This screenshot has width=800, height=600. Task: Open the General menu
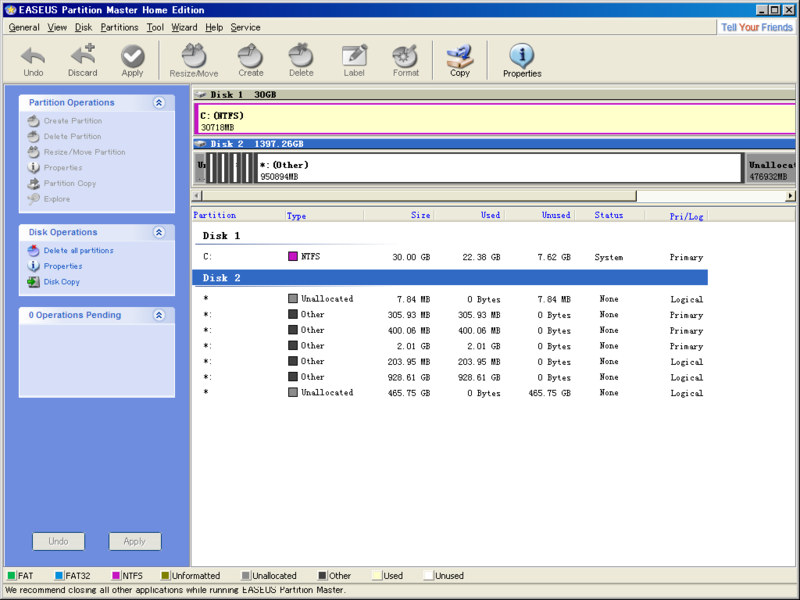pyautogui.click(x=23, y=28)
